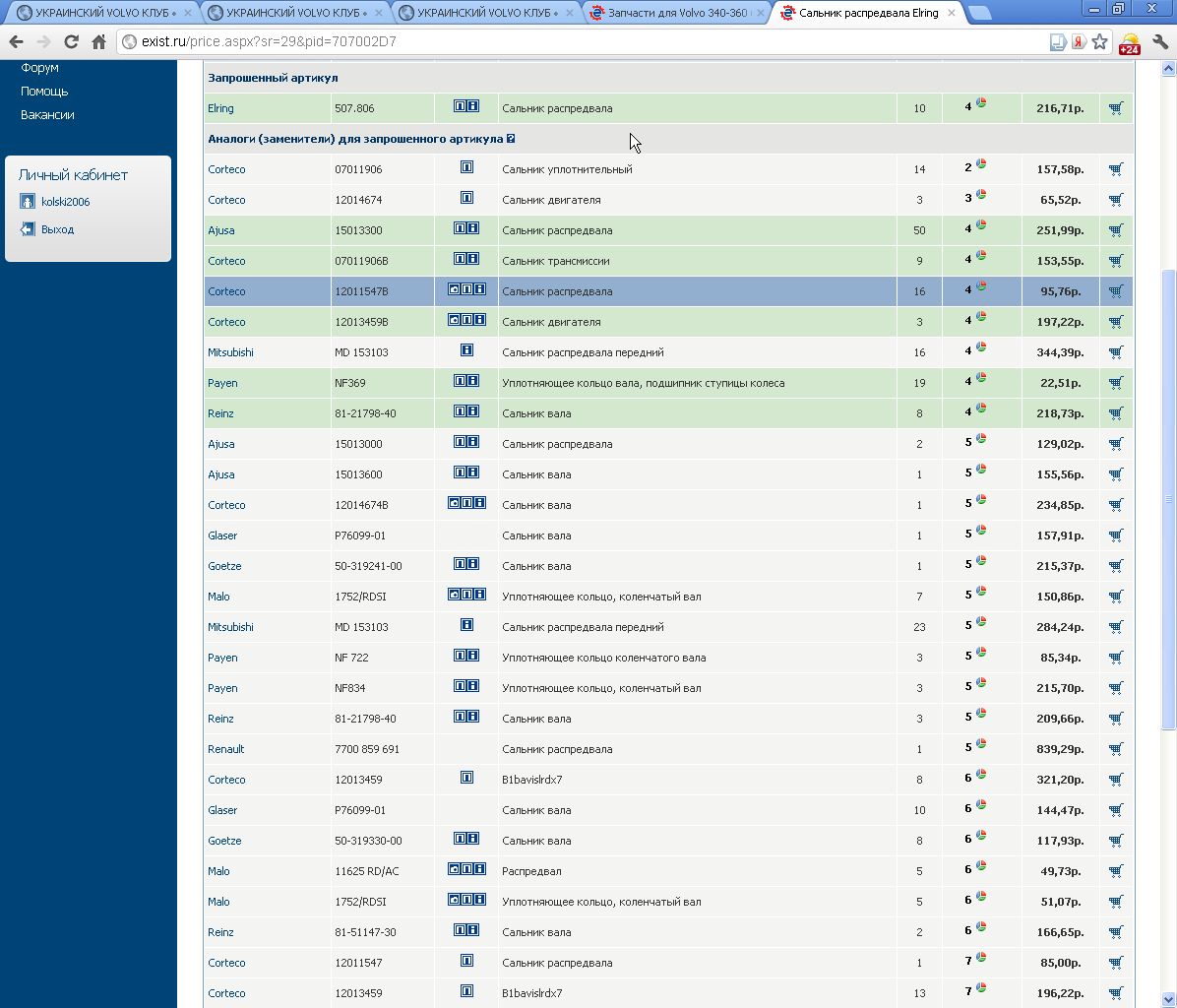Screen dimensions: 1177x1008
Task: Click the address bar with exist.ru URL
Action: pyautogui.click(x=590, y=42)
